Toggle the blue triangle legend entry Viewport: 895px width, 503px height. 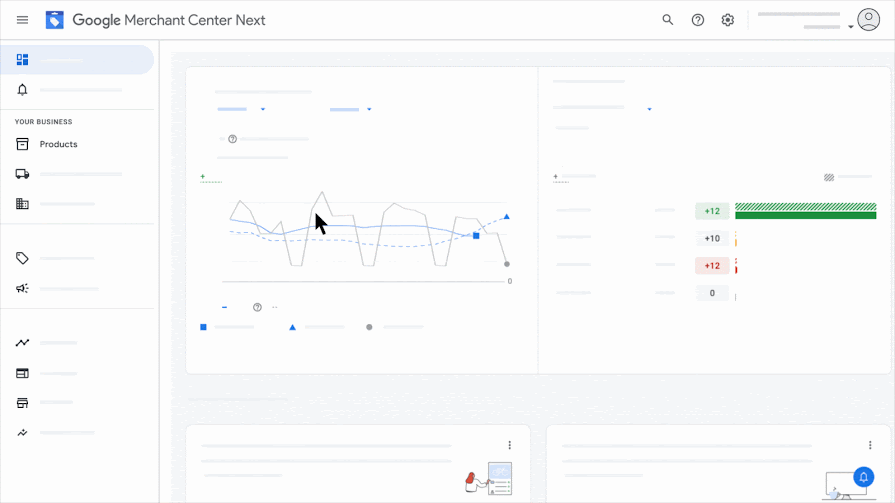point(292,327)
